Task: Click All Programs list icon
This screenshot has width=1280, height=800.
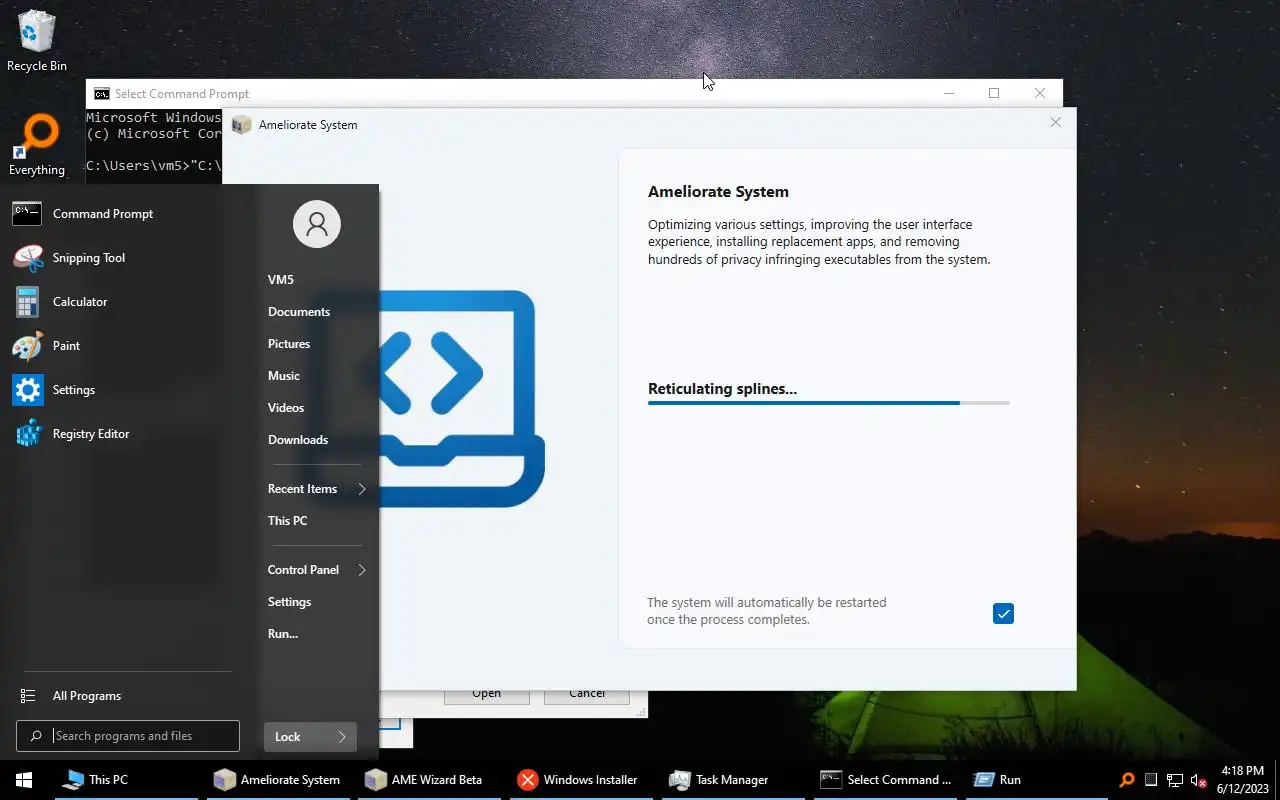Action: tap(30, 696)
